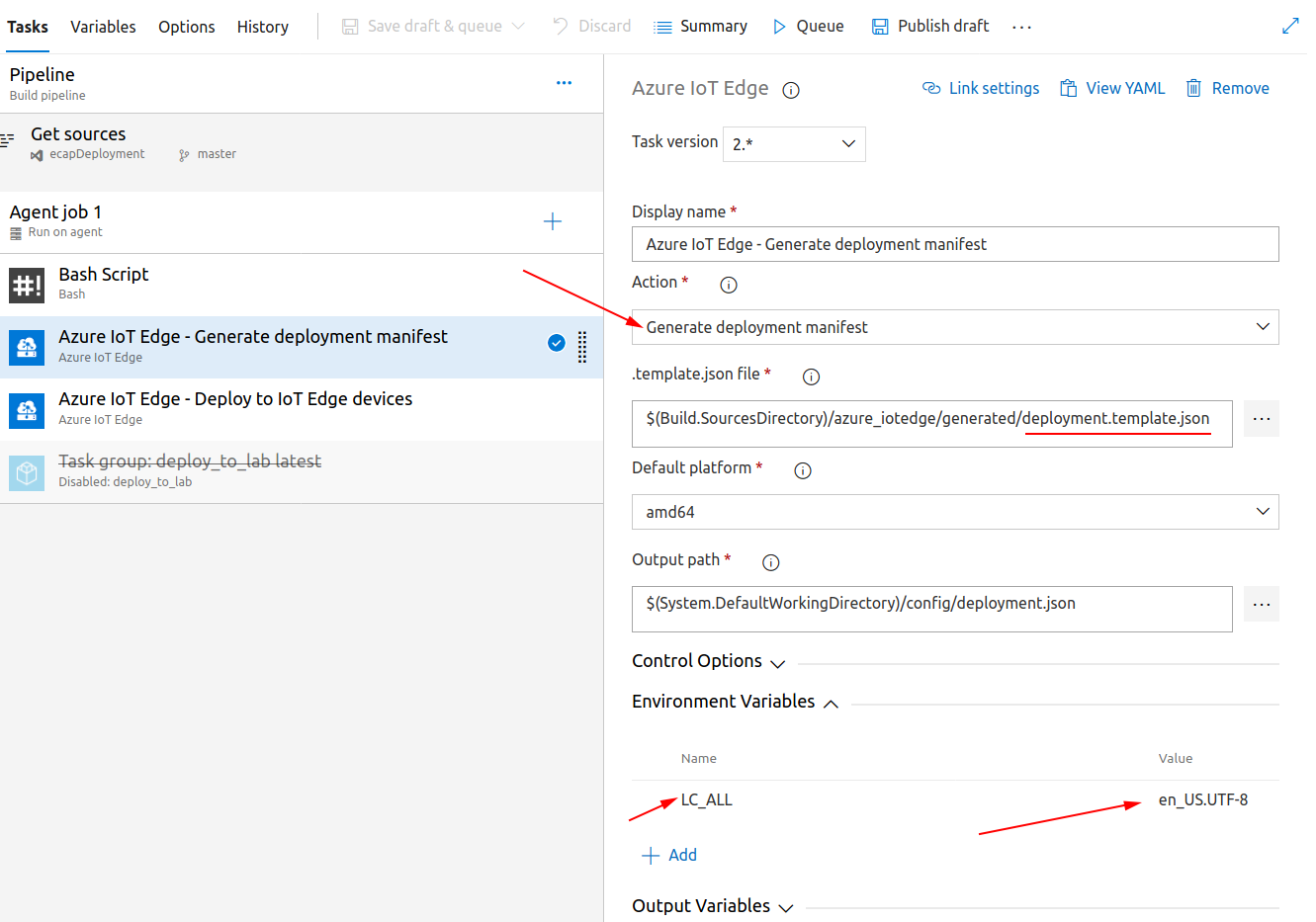Open the toolbar more options ellipsis
1316x922 pixels.
pyautogui.click(x=1021, y=27)
